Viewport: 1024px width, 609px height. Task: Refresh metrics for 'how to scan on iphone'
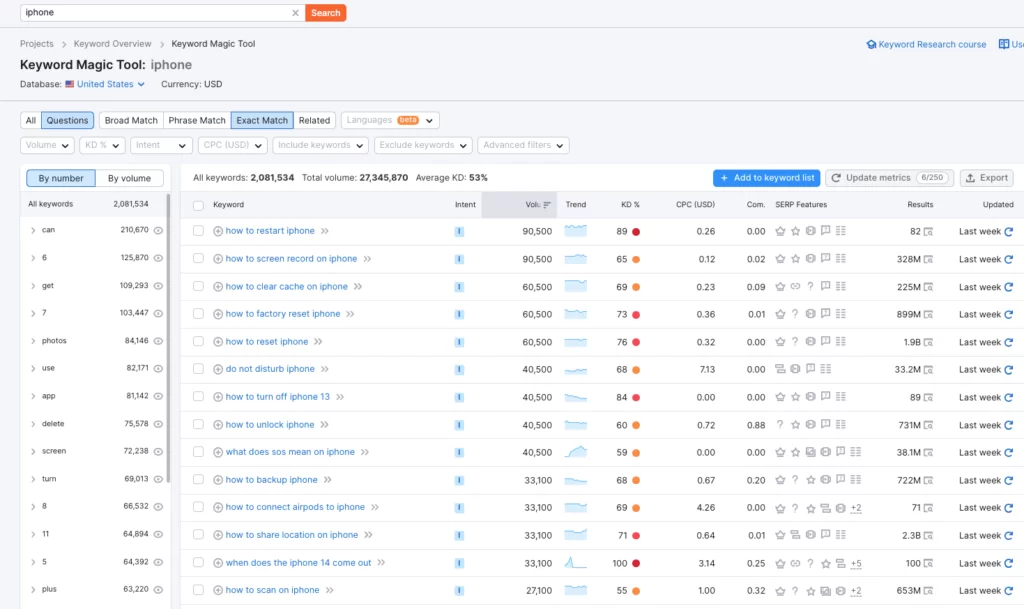coord(1009,591)
